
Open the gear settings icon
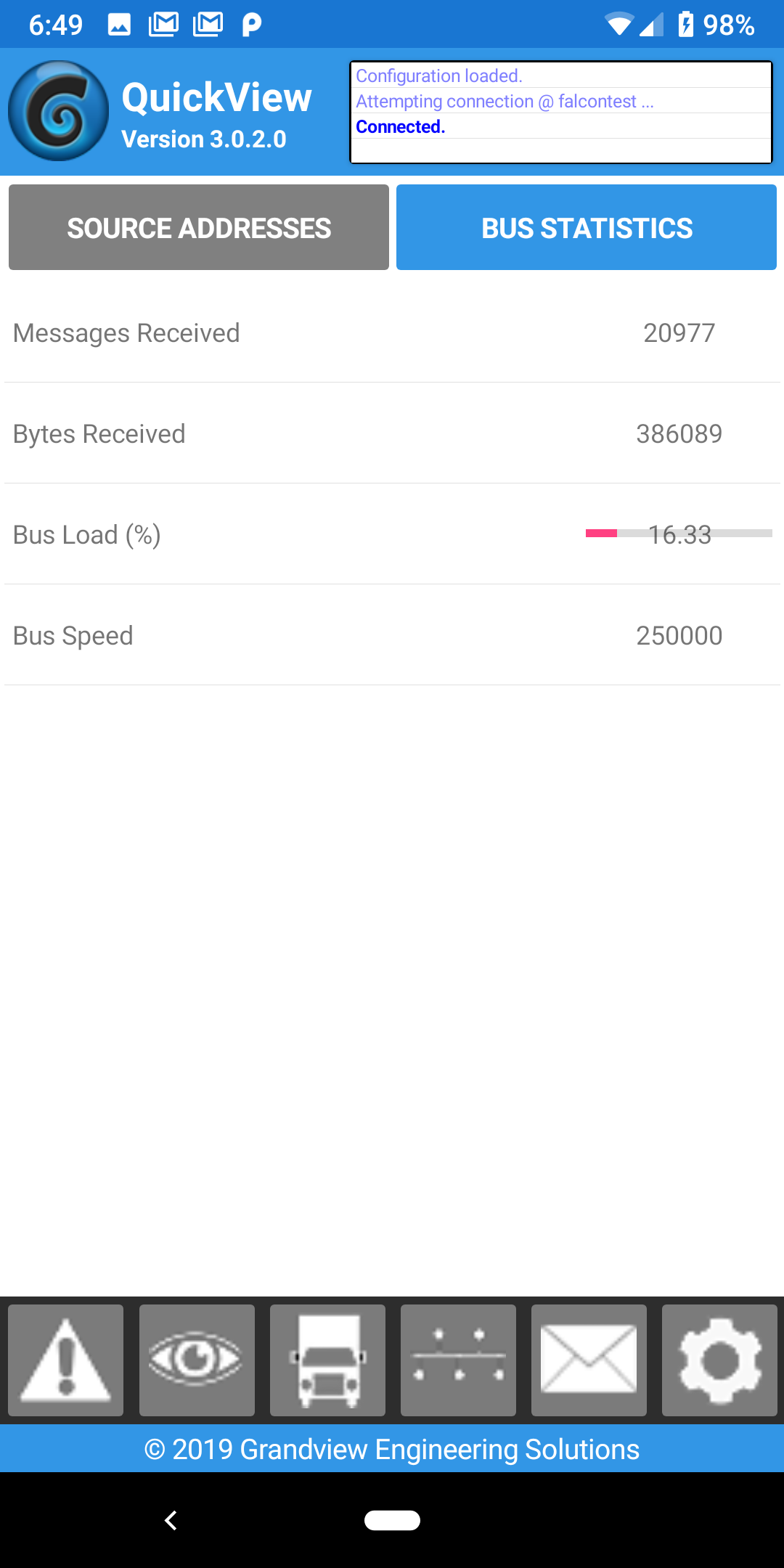(719, 1360)
